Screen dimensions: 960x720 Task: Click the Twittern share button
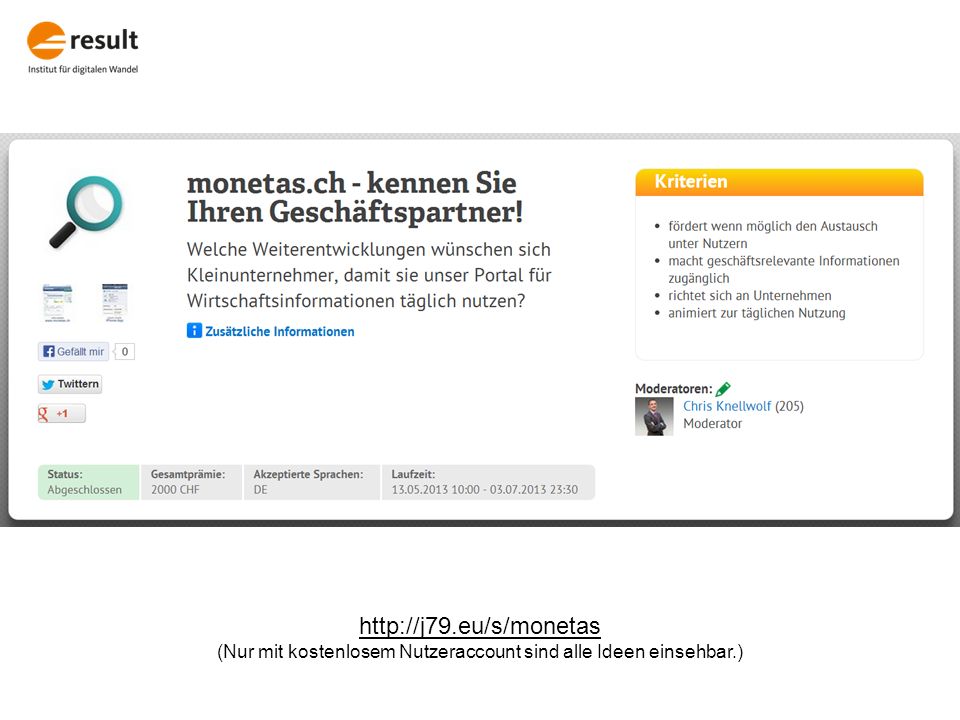[x=70, y=384]
